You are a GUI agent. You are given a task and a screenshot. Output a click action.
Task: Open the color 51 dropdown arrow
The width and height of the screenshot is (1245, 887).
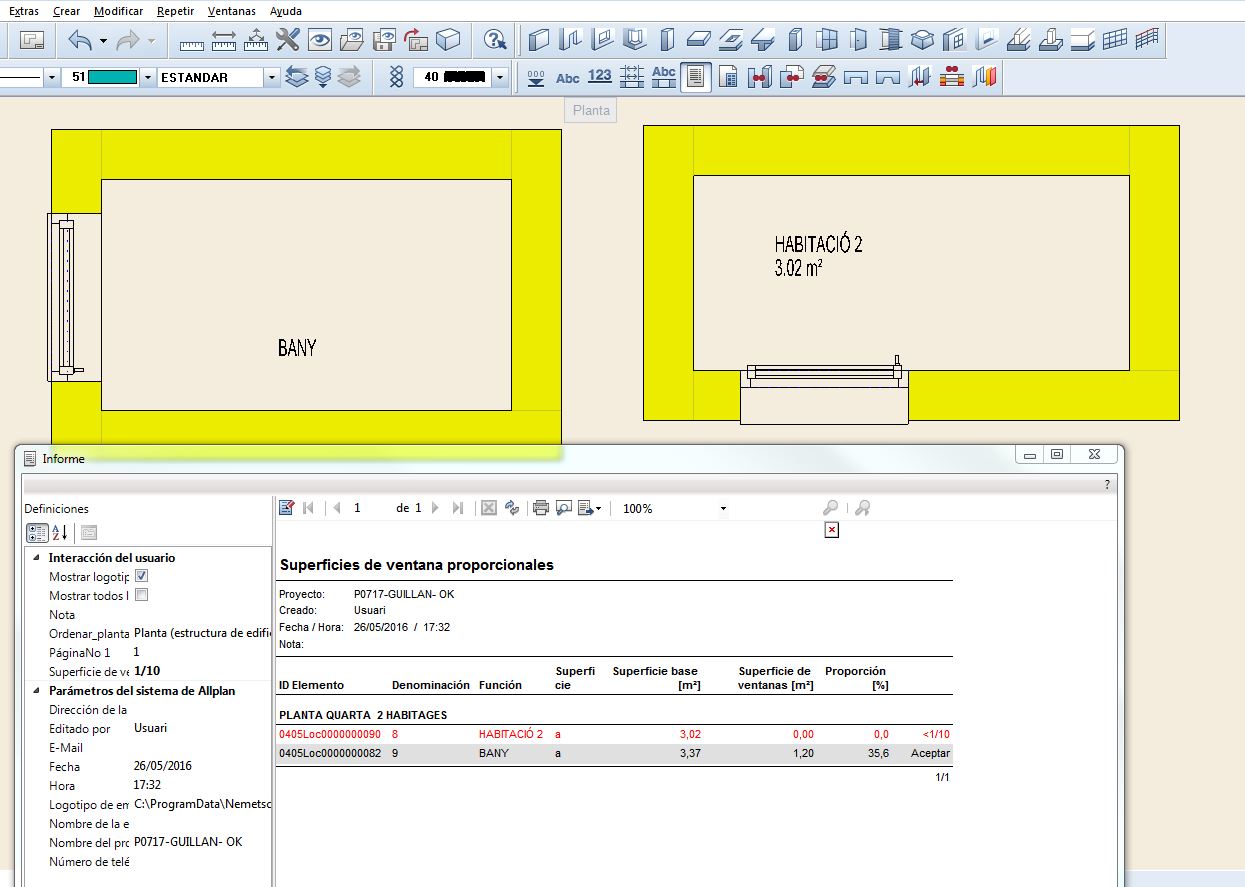point(148,77)
